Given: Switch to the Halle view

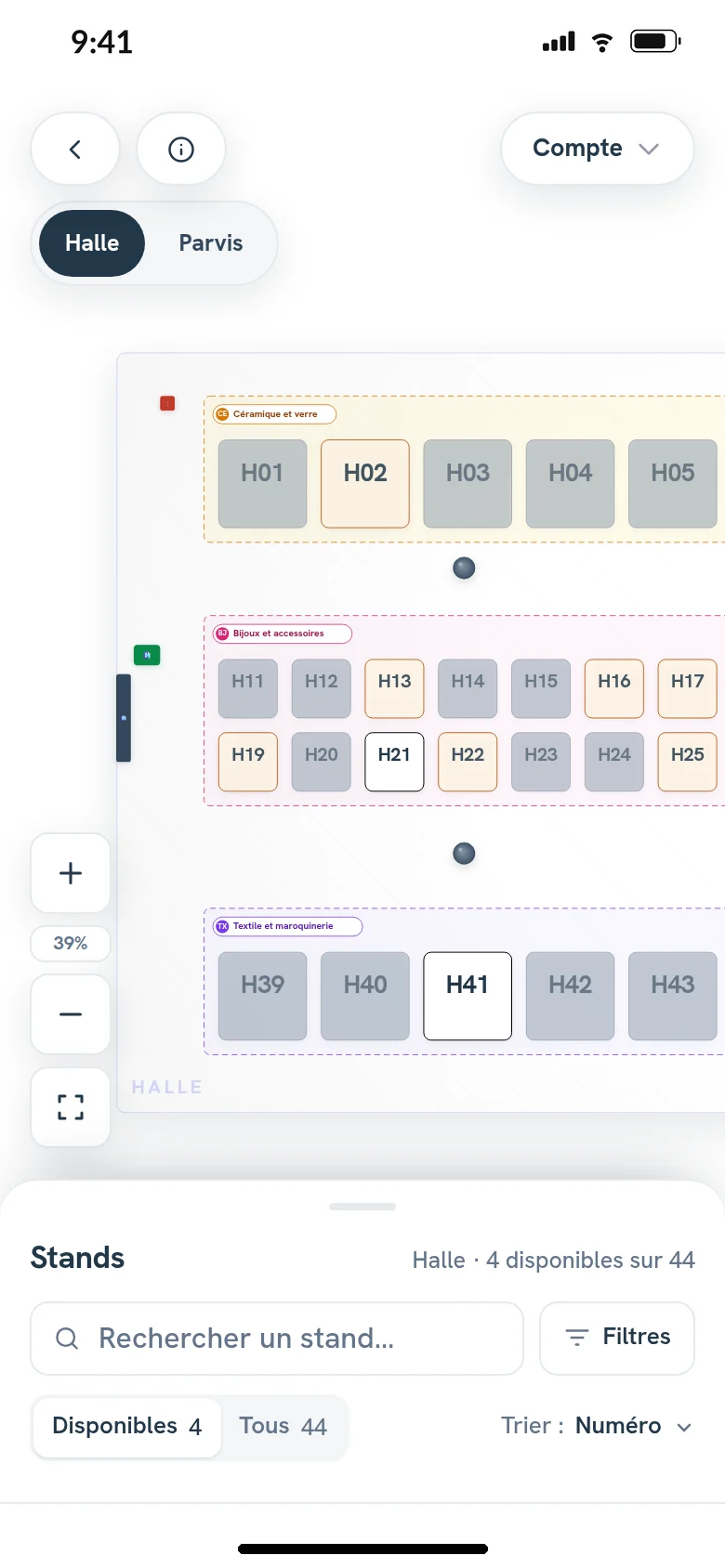Looking at the screenshot, I should (92, 243).
